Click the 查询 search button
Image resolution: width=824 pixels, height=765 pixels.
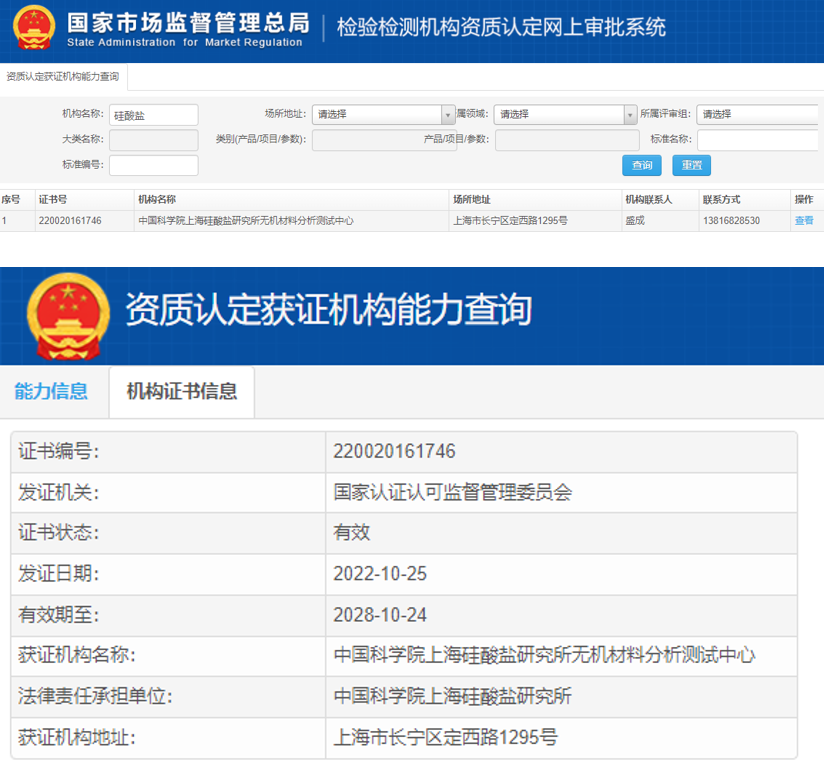click(642, 166)
